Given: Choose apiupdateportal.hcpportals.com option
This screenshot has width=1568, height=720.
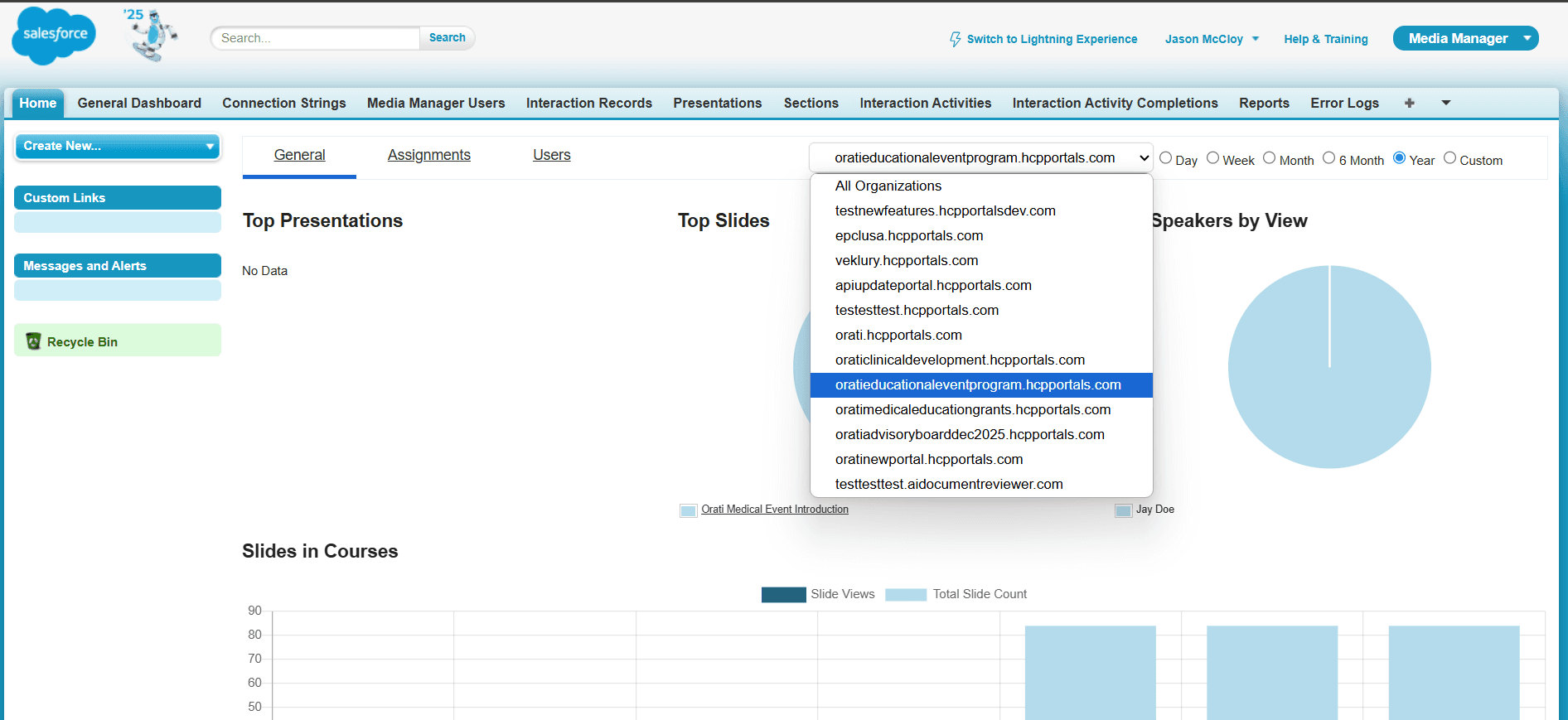Looking at the screenshot, I should (x=981, y=285).
